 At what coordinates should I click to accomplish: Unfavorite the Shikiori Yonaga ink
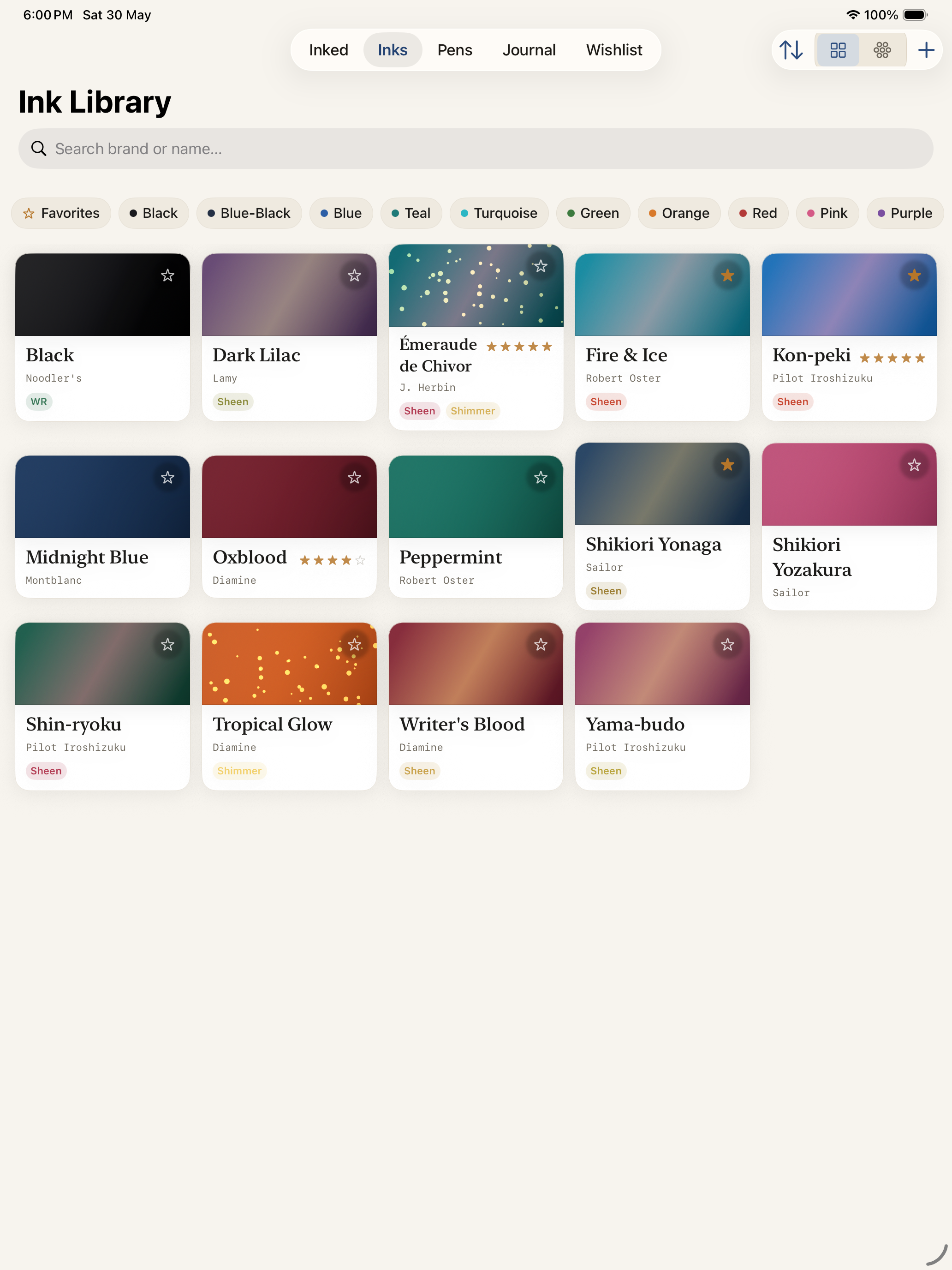(727, 464)
